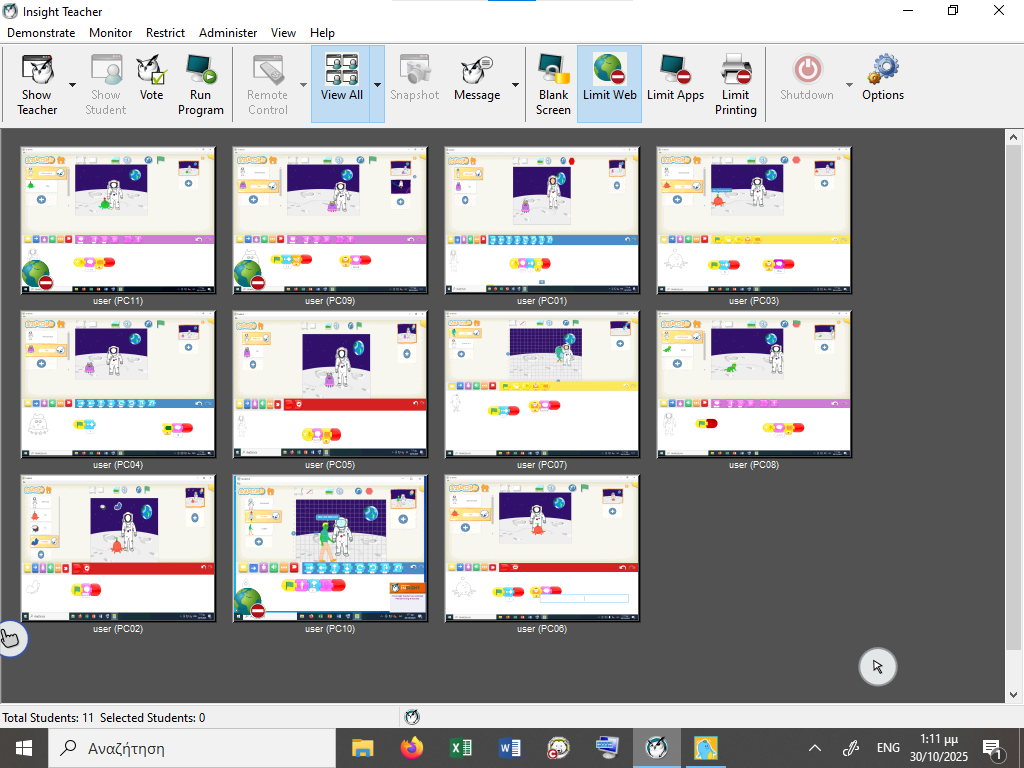Click the vertical scrollbar in thumbnail view
The image size is (1024, 768).
[1013, 400]
